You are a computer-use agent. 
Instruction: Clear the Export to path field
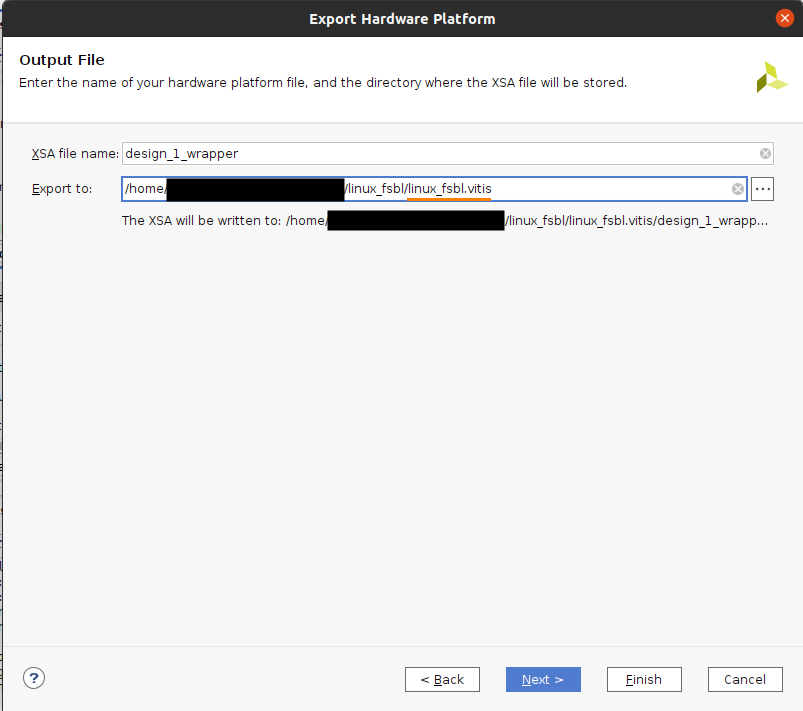coord(737,189)
